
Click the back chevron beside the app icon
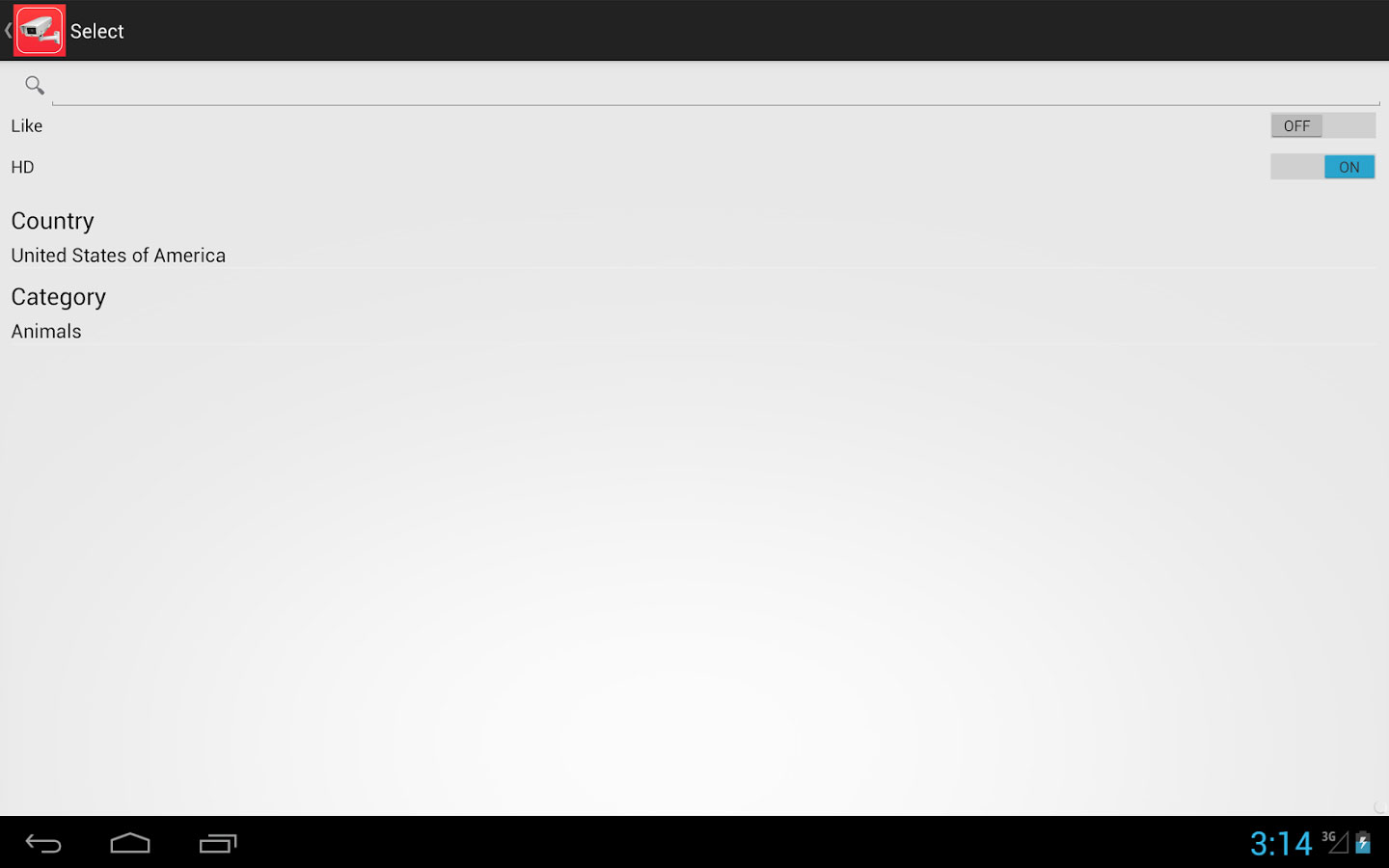click(x=8, y=31)
